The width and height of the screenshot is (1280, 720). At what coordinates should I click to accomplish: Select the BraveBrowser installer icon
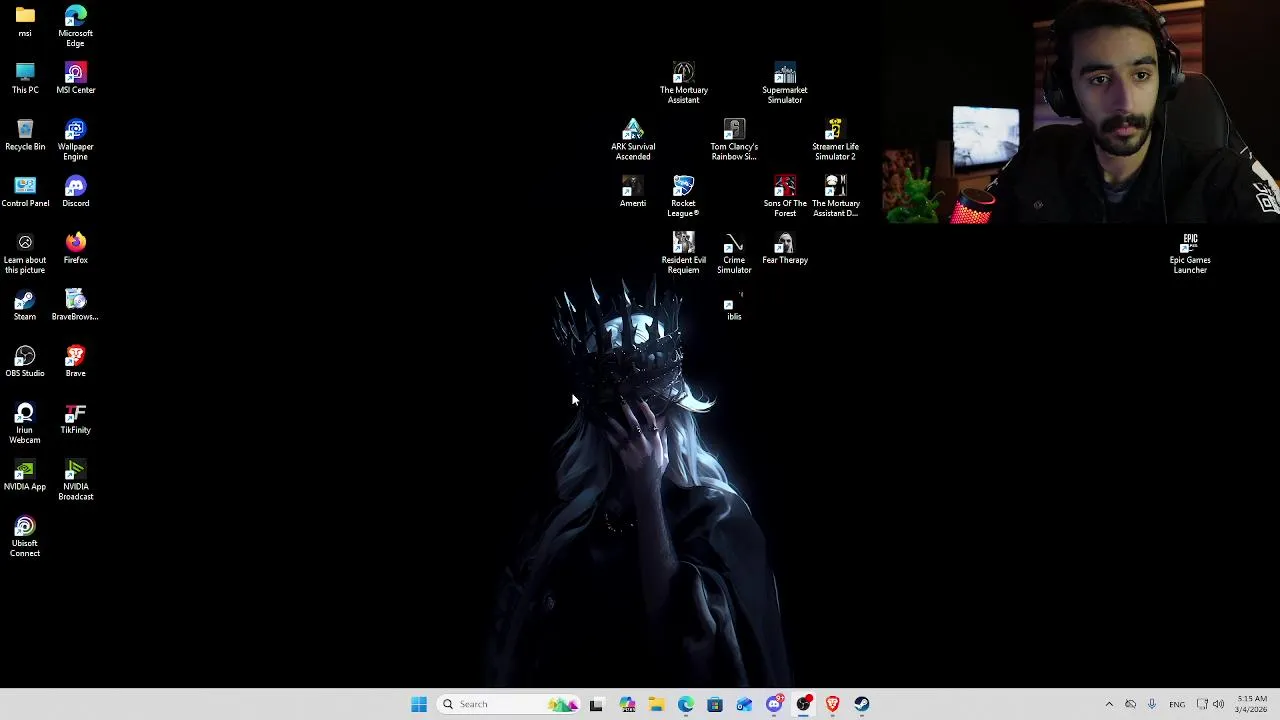pos(75,305)
